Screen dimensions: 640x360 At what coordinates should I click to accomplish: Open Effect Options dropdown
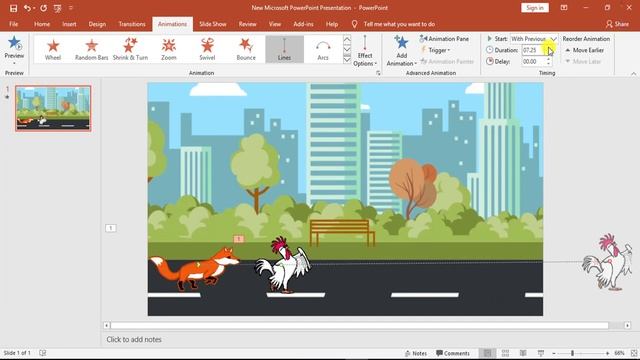pyautogui.click(x=364, y=51)
